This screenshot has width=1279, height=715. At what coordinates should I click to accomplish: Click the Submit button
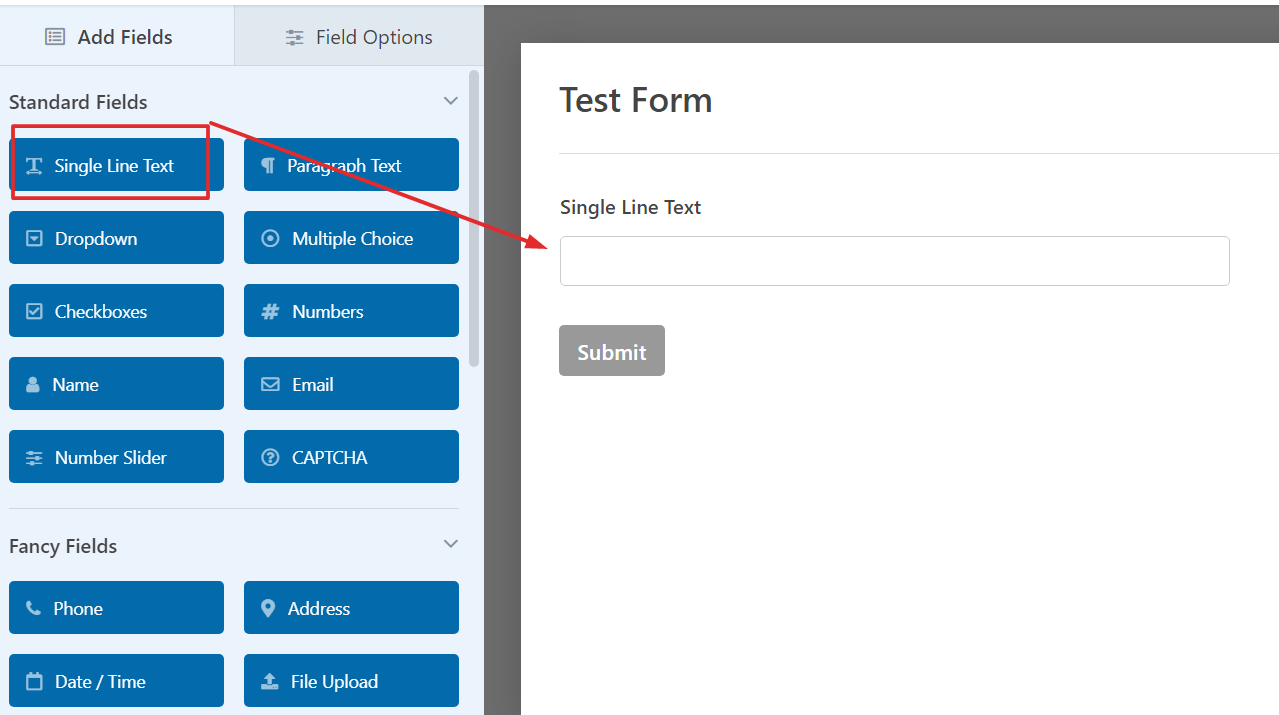[x=611, y=350]
